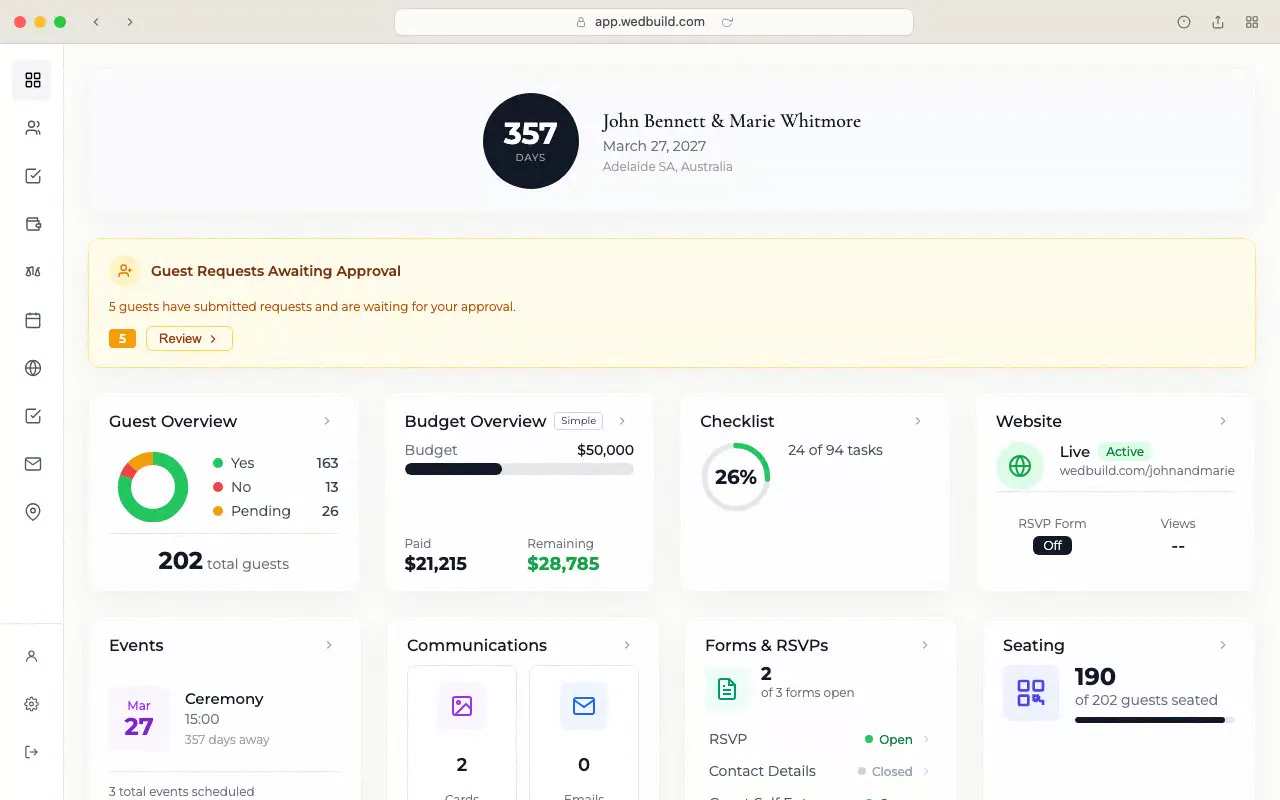Go forward with browser forward arrow
The width and height of the screenshot is (1280, 800).
[130, 22]
